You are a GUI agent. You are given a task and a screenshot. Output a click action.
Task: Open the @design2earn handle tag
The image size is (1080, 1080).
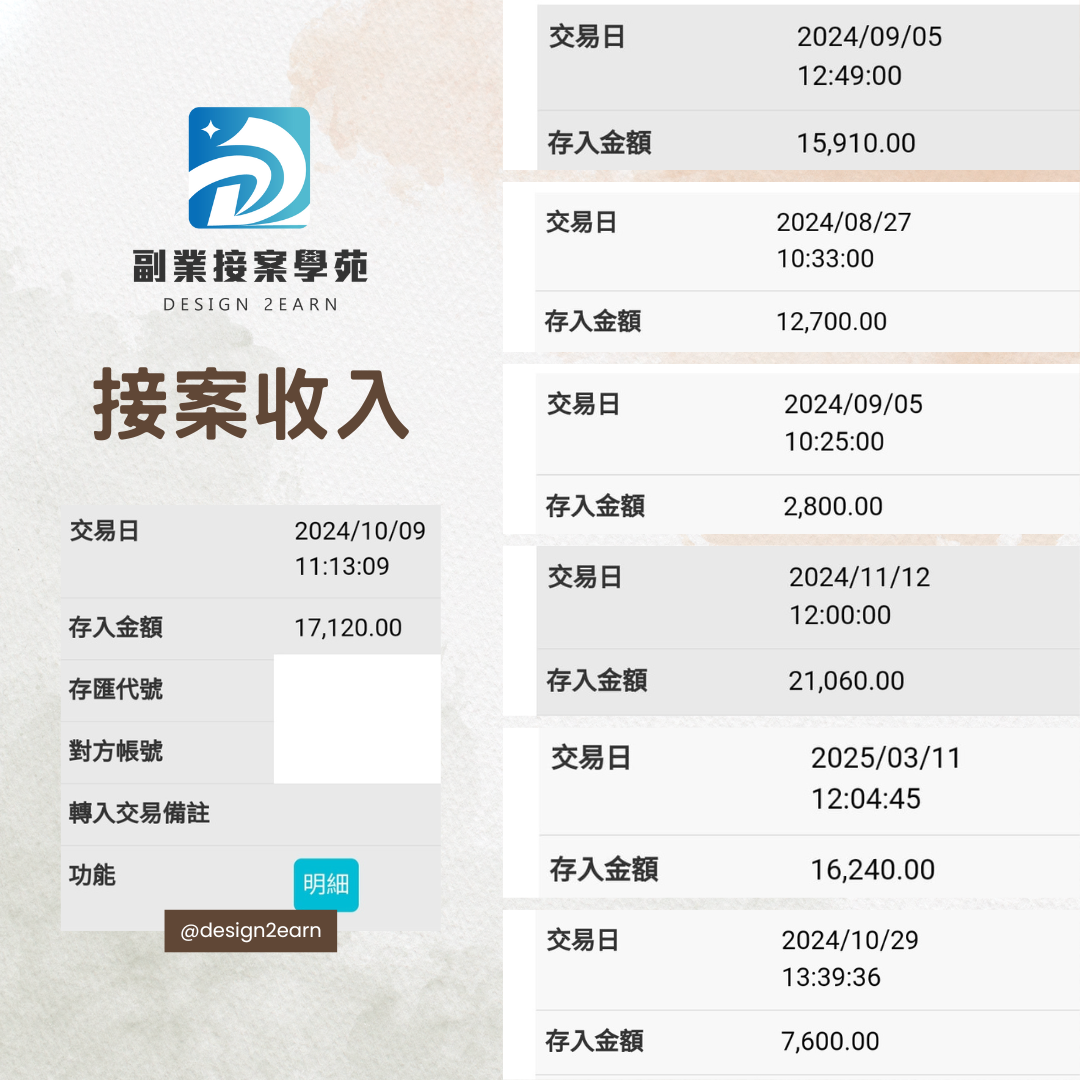point(250,931)
